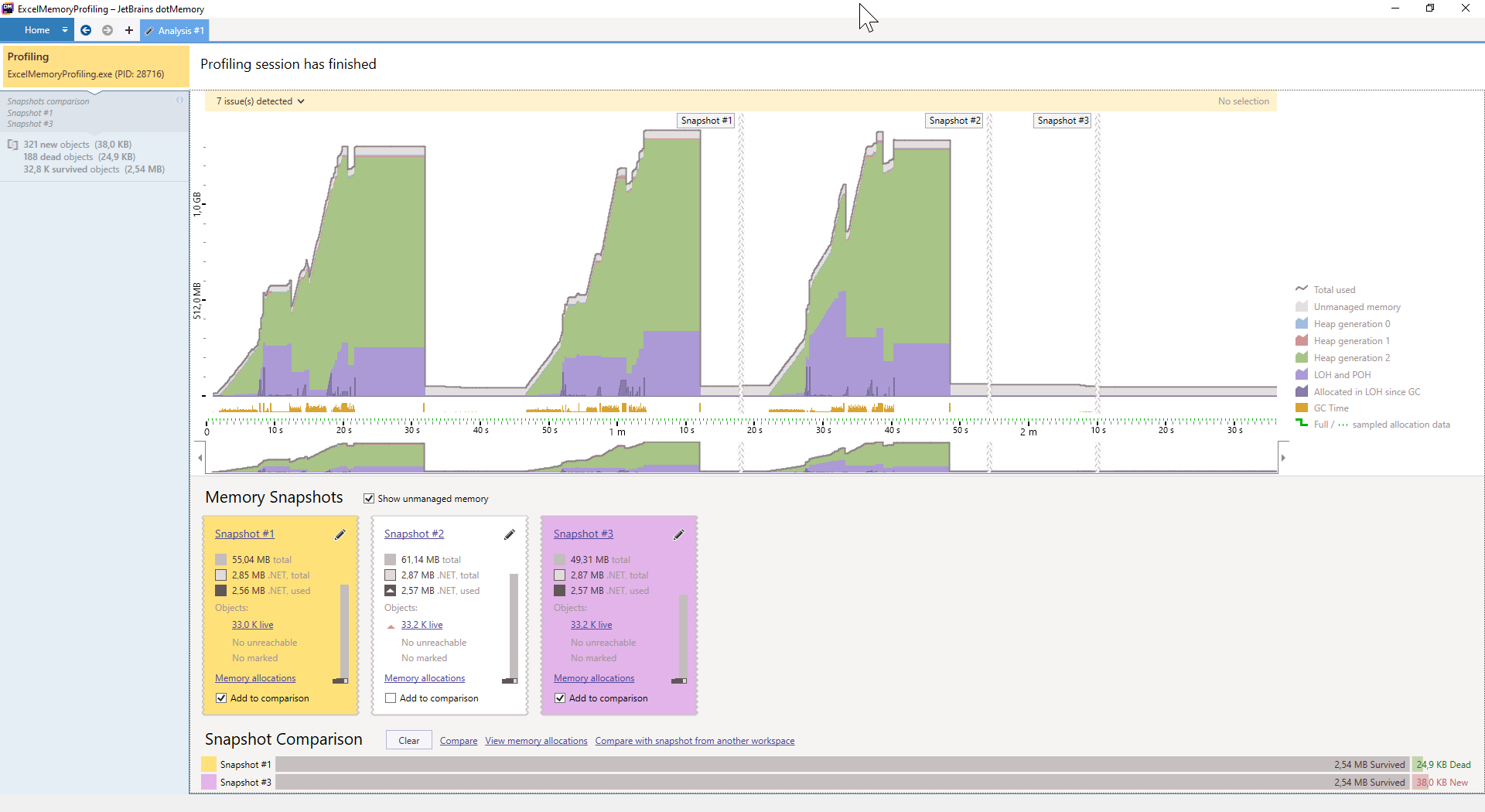Open a new analysis tab with the plus icon

128,30
